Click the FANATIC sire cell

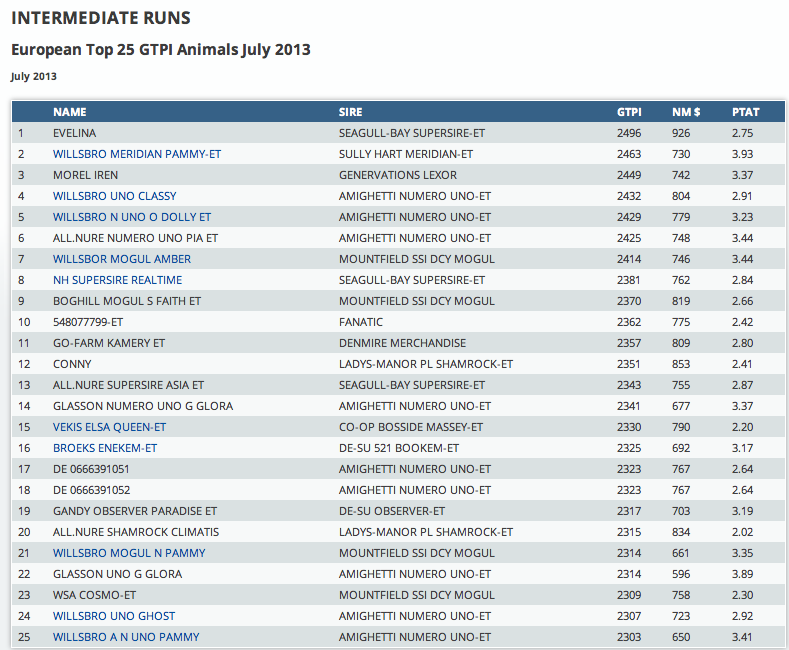click(x=361, y=322)
